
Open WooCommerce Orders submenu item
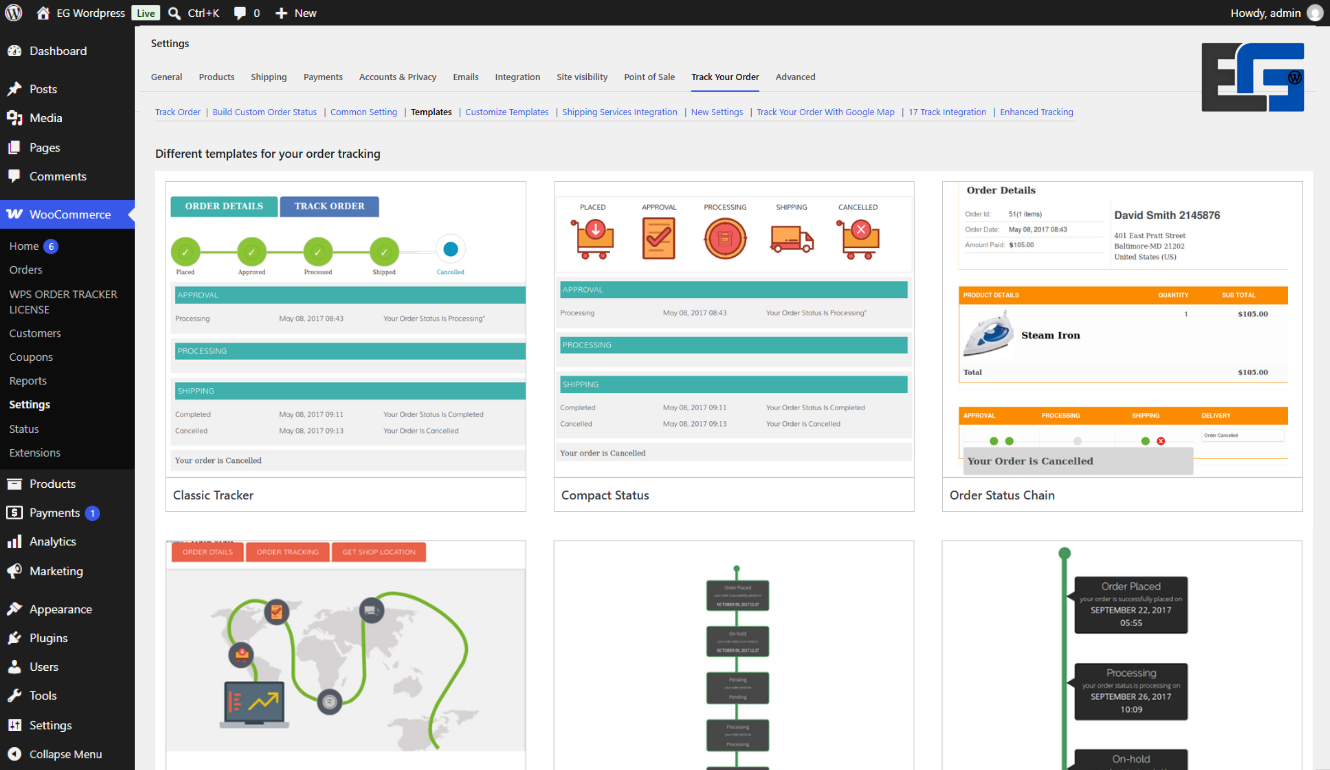click(x=26, y=270)
